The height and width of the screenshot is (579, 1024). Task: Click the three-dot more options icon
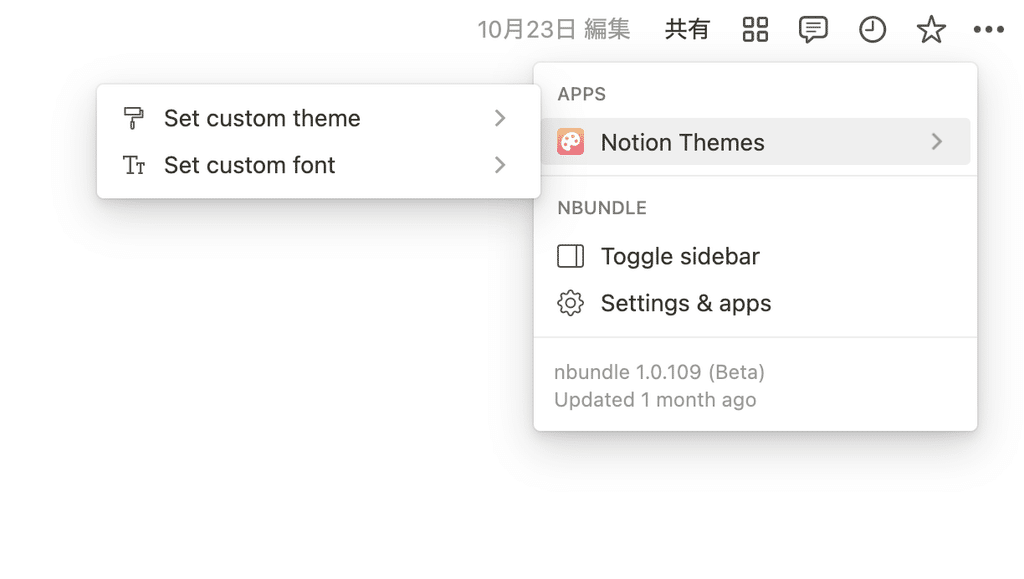click(x=989, y=29)
